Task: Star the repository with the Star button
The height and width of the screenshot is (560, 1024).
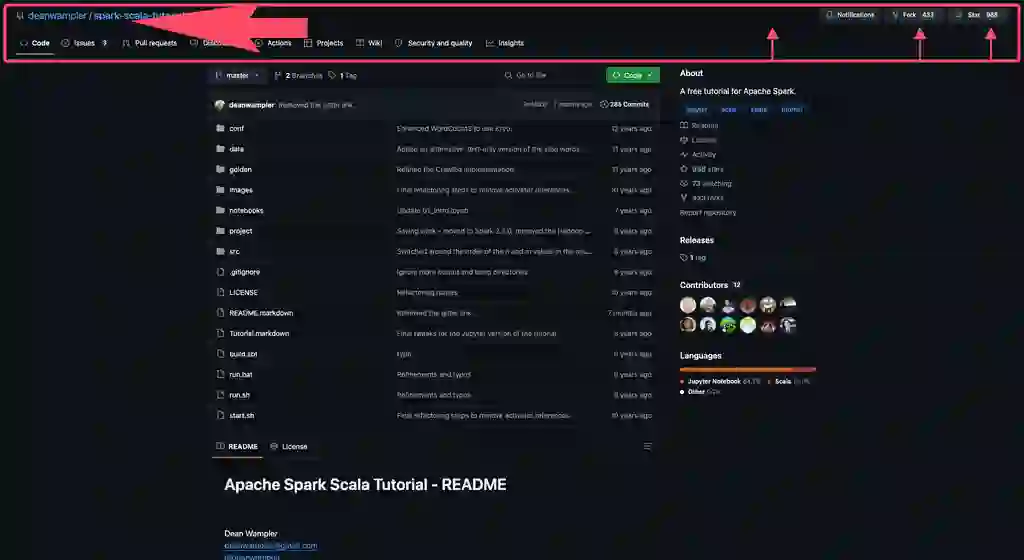Action: click(x=978, y=15)
